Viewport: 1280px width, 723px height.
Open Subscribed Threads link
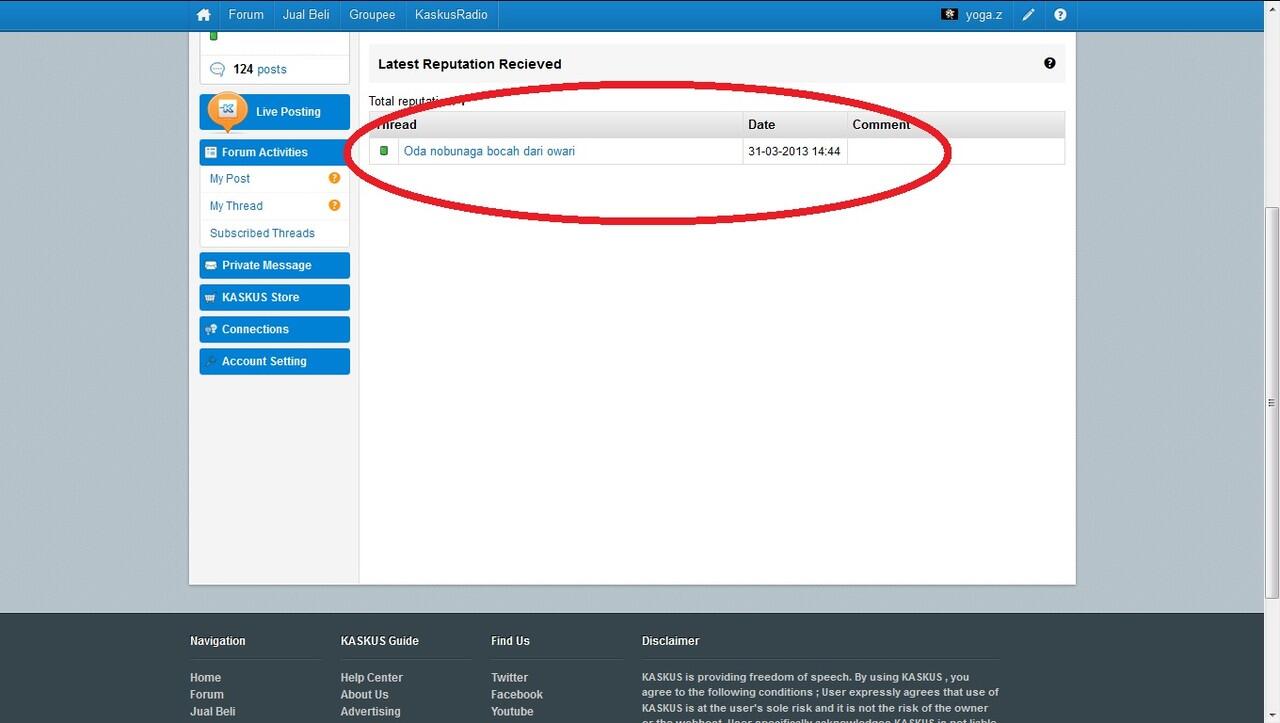pos(262,233)
